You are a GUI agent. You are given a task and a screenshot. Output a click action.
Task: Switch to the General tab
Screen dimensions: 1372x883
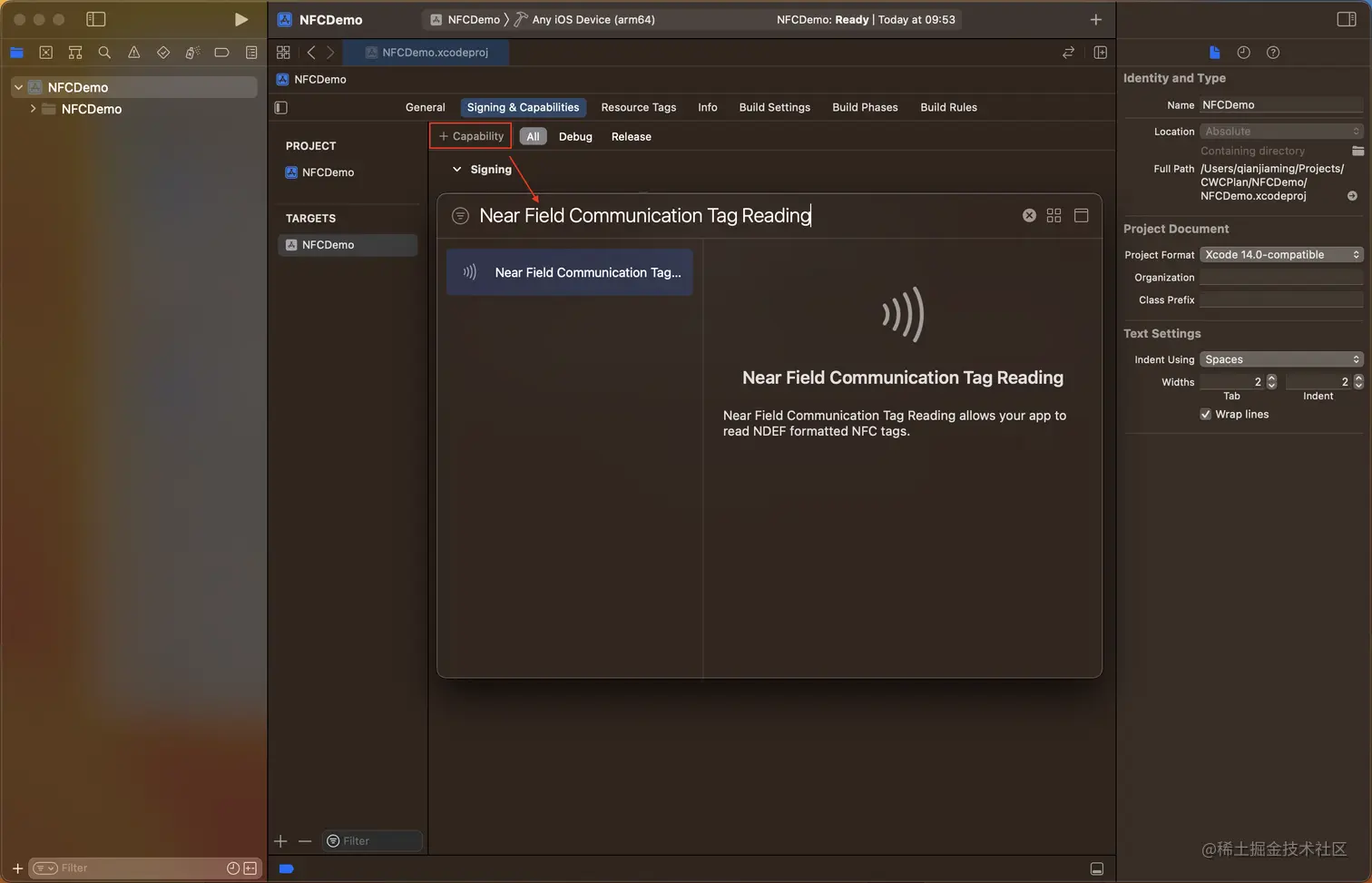(x=425, y=107)
